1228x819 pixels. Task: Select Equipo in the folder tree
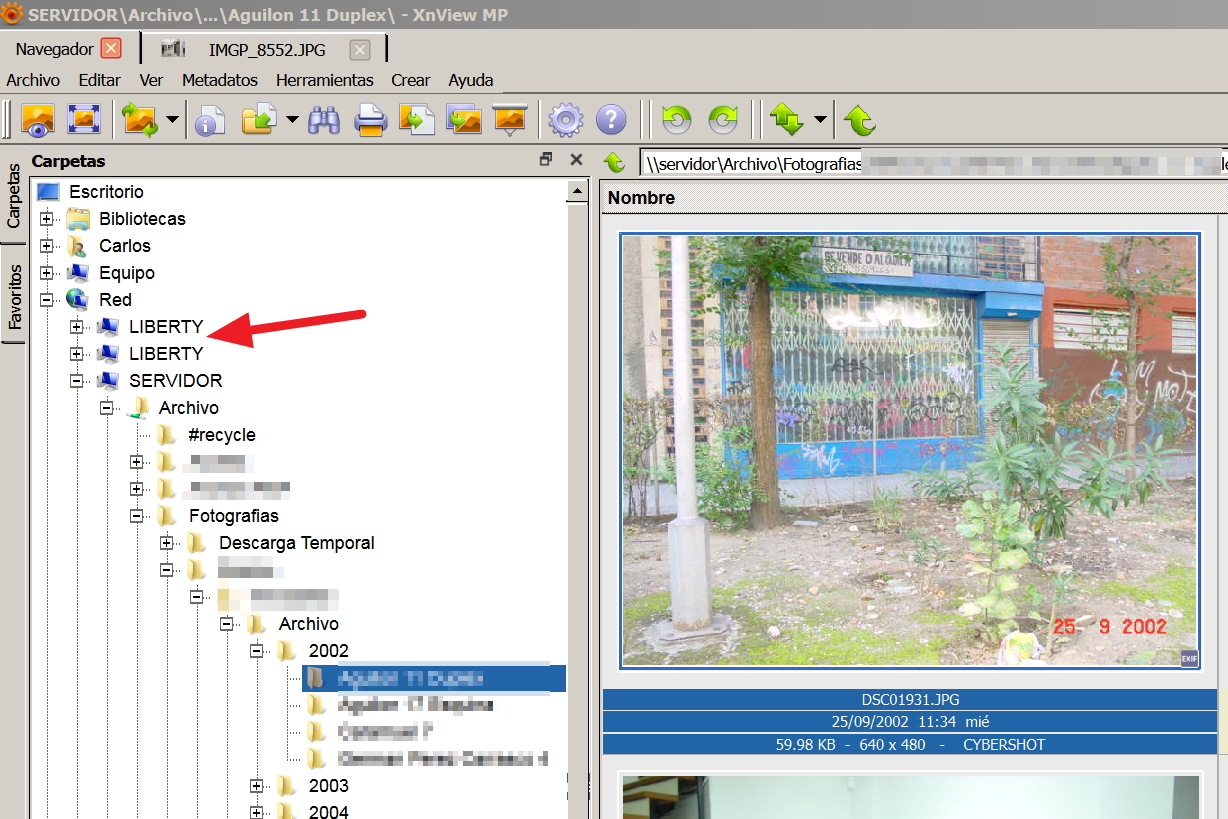(127, 273)
